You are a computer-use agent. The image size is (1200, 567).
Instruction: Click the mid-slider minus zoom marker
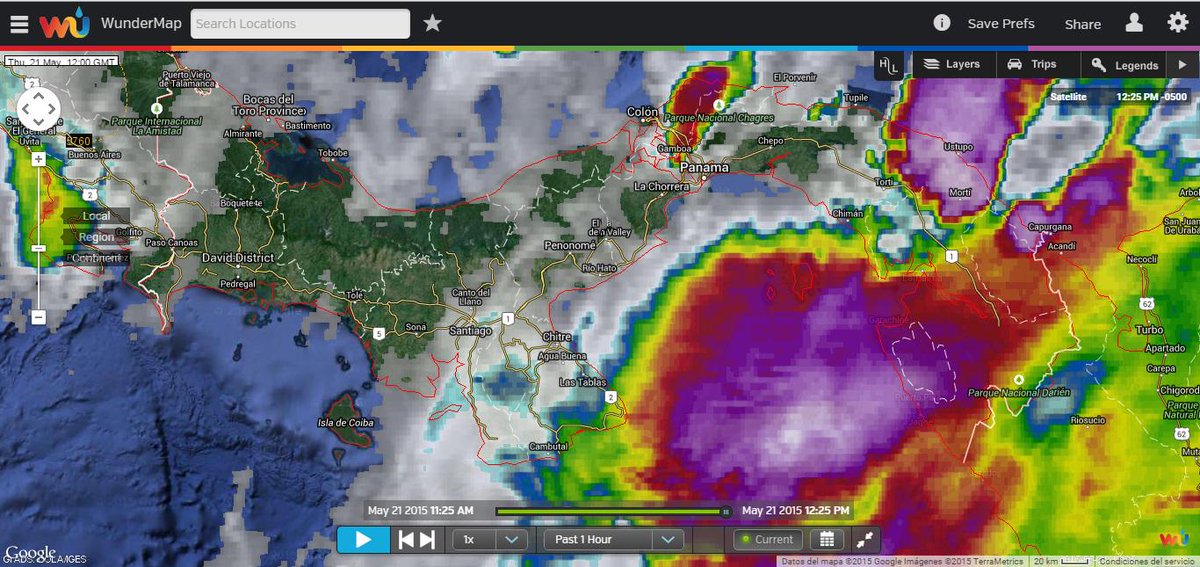click(38, 248)
